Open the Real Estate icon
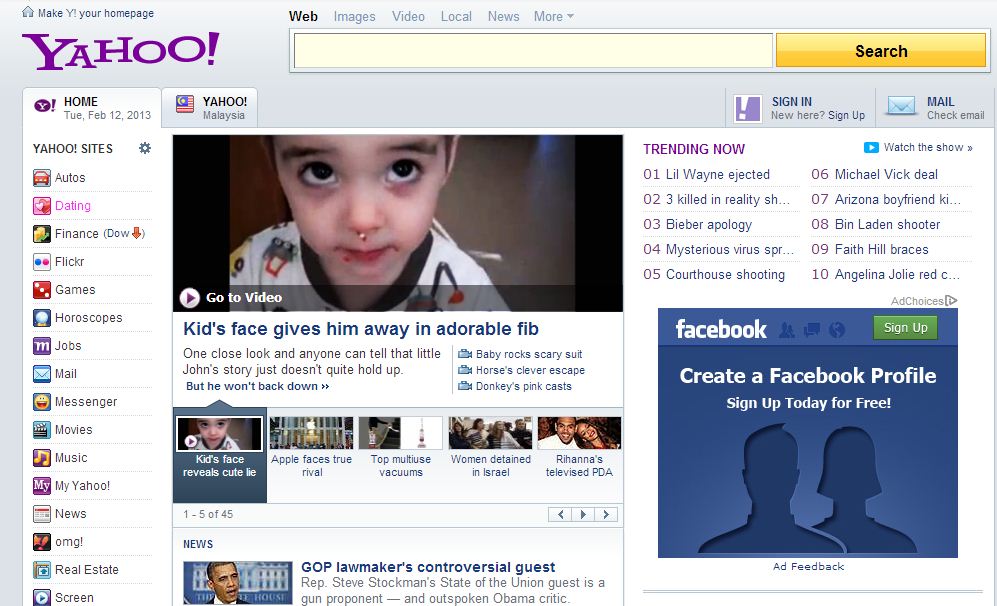The width and height of the screenshot is (997, 606). [x=42, y=570]
